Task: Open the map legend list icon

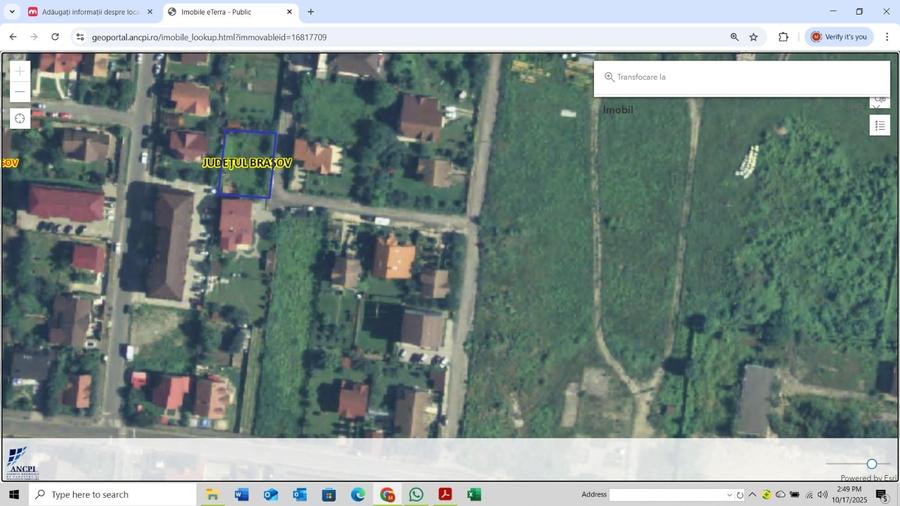Action: [879, 126]
